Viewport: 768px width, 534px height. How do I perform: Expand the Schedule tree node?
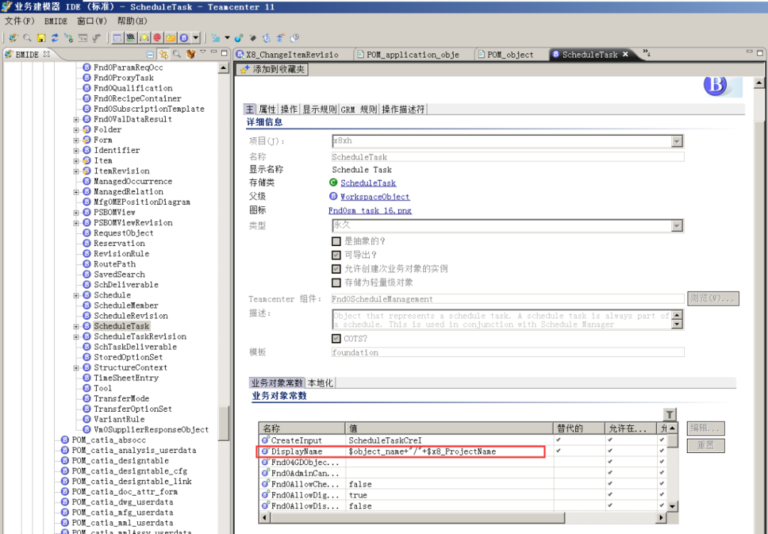[76, 295]
